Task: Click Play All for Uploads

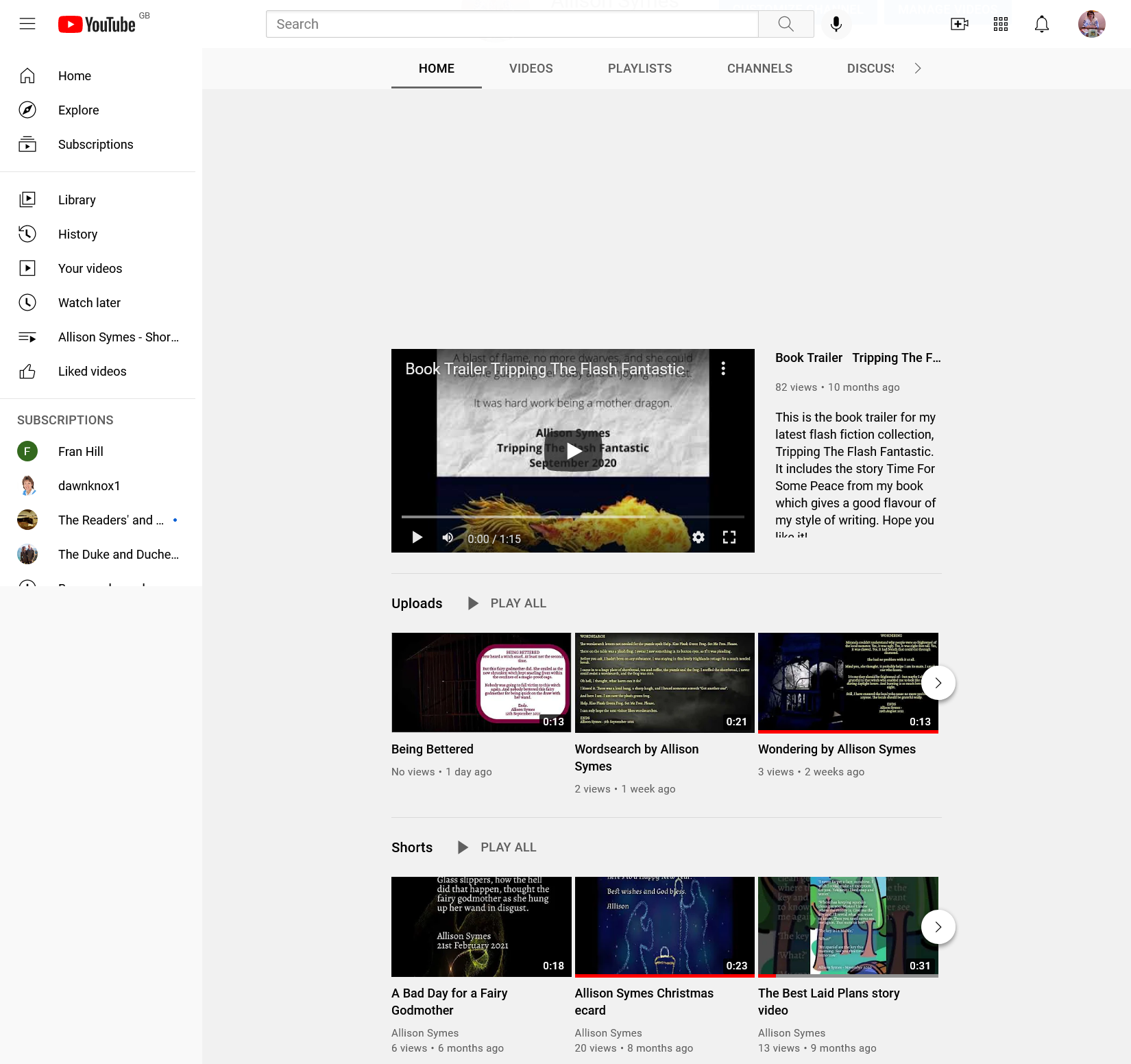Action: [x=507, y=603]
